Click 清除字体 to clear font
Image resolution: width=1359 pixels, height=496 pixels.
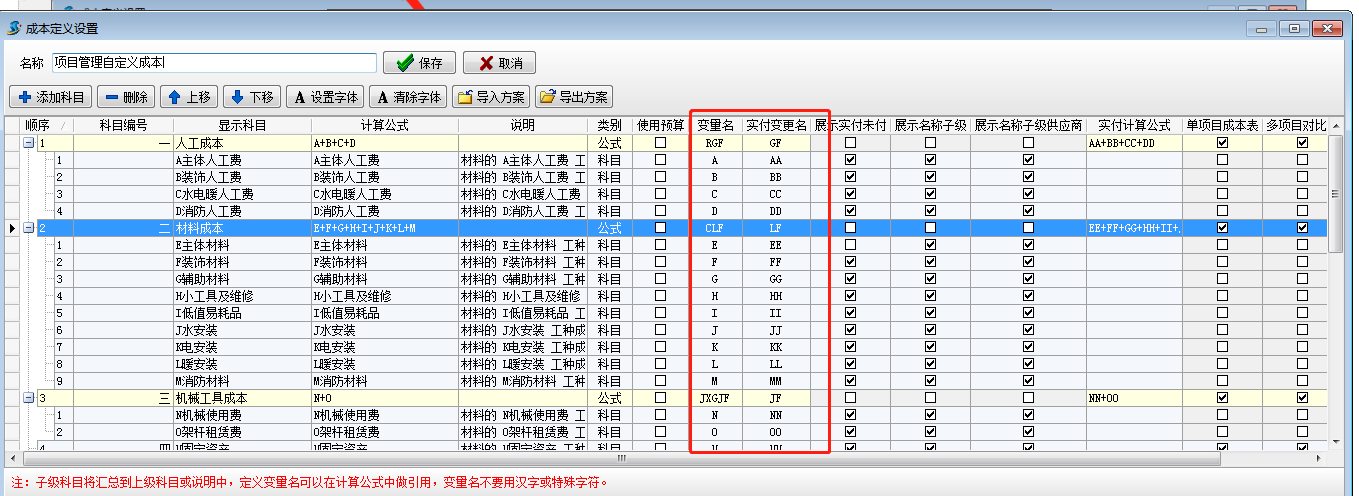[408, 97]
